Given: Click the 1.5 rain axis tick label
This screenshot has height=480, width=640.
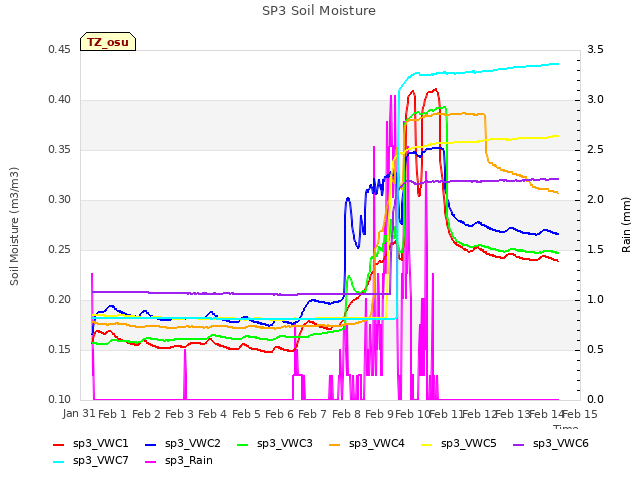Looking at the screenshot, I should click(596, 249).
